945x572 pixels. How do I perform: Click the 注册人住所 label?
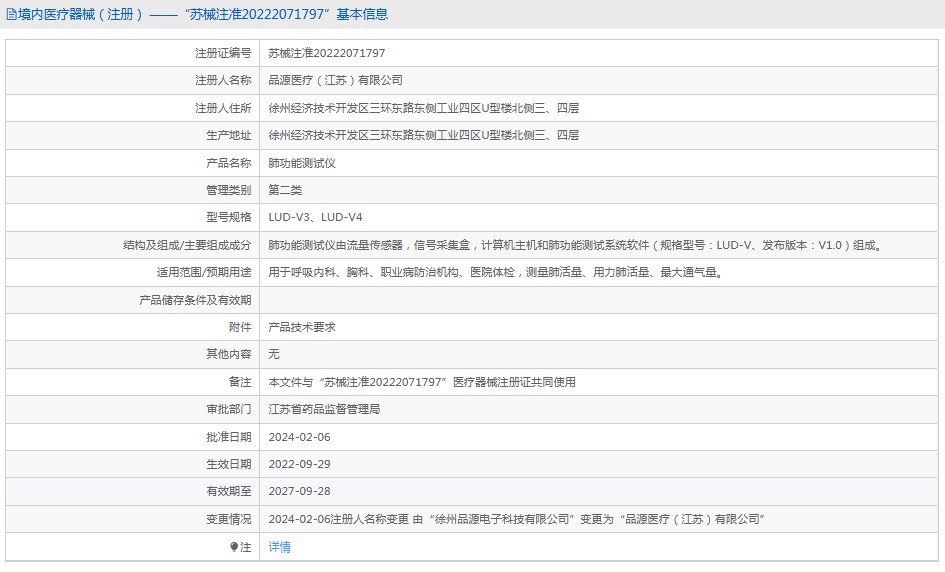[x=223, y=108]
